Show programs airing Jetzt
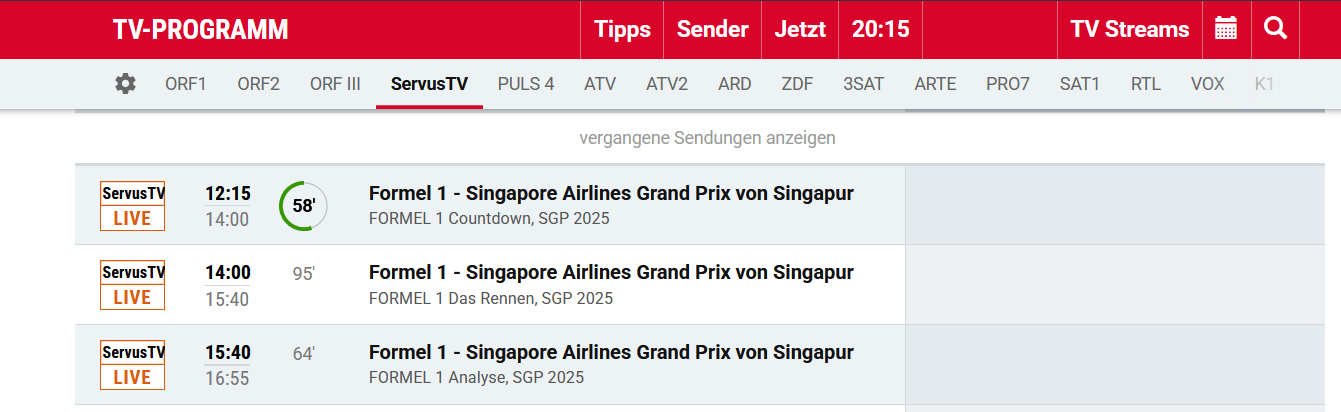 [x=800, y=29]
